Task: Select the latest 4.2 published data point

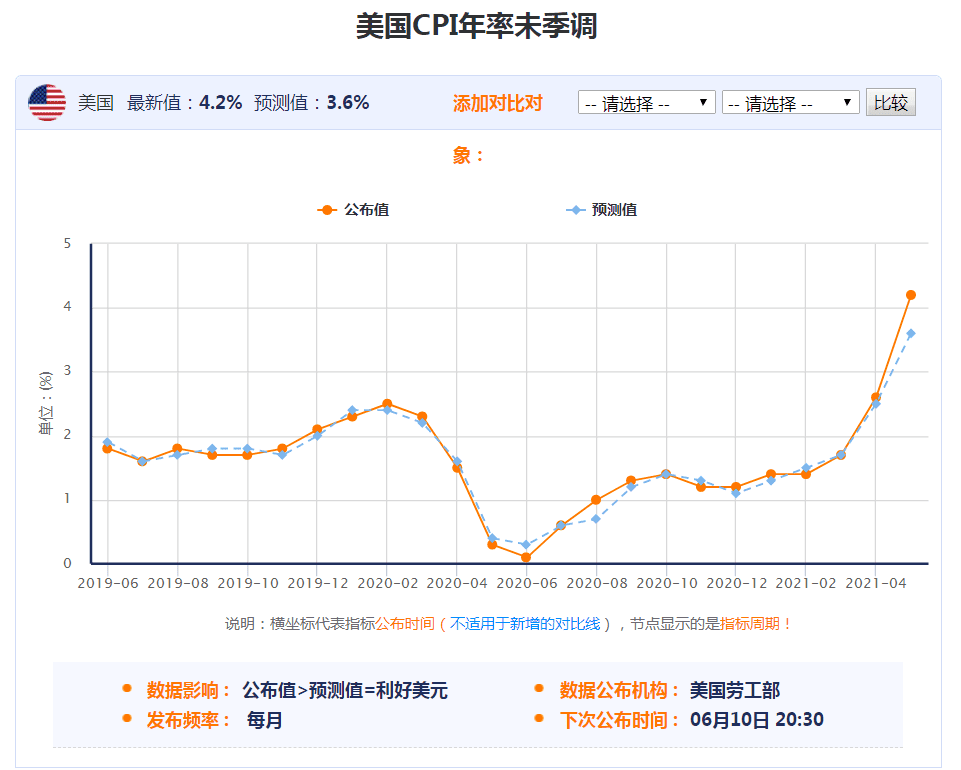Action: coord(911,295)
